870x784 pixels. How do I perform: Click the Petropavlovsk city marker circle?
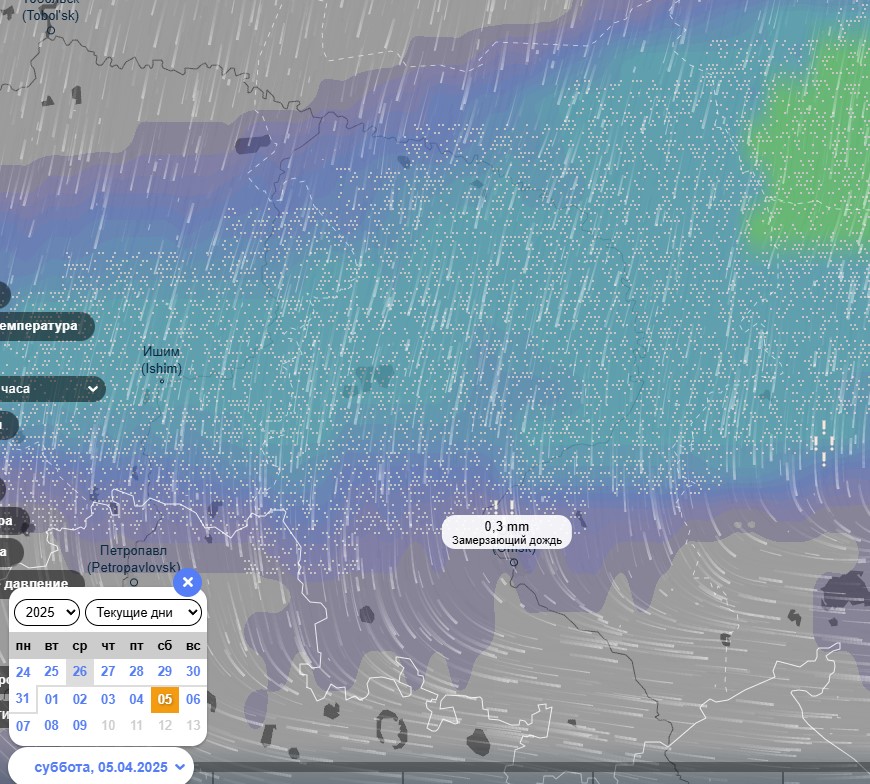pyautogui.click(x=134, y=583)
